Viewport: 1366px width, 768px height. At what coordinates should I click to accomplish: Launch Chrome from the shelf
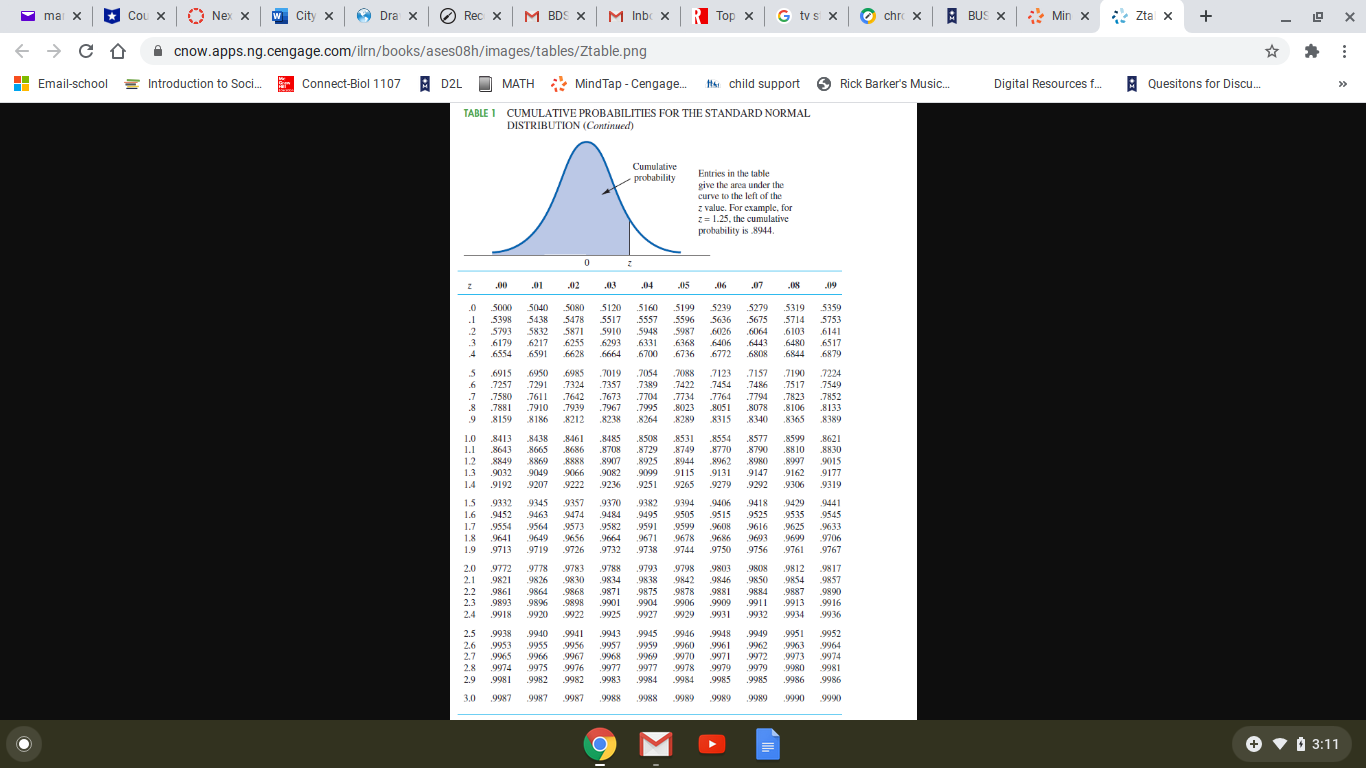tap(599, 744)
